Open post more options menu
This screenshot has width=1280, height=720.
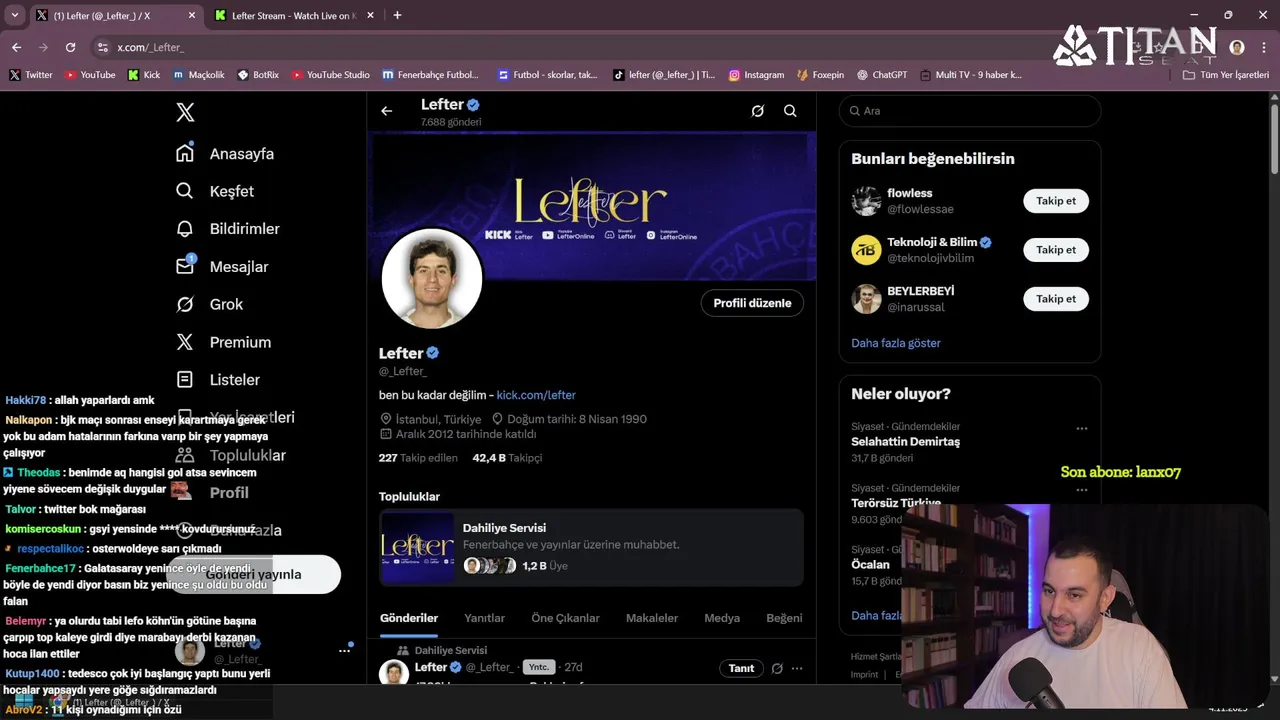[x=797, y=668]
